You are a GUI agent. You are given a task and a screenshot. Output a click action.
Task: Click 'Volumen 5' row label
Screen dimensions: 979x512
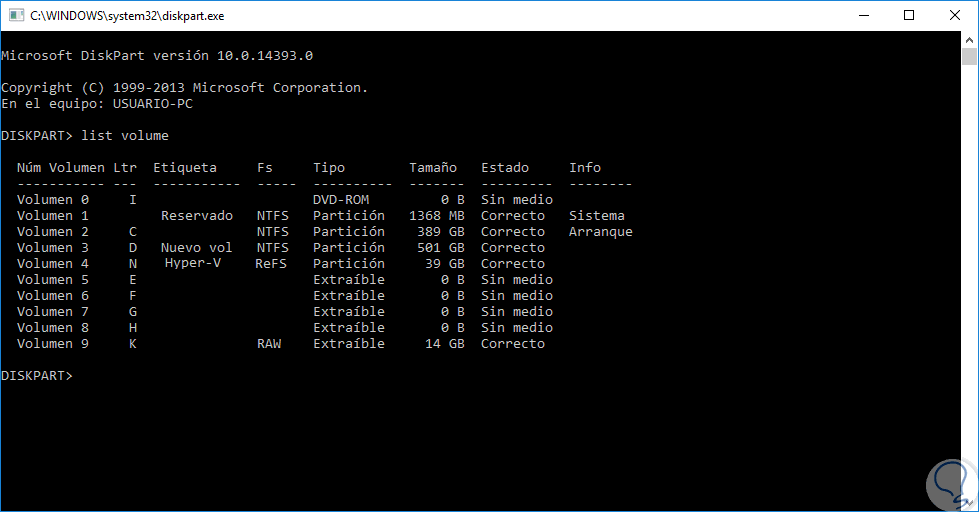(52, 280)
